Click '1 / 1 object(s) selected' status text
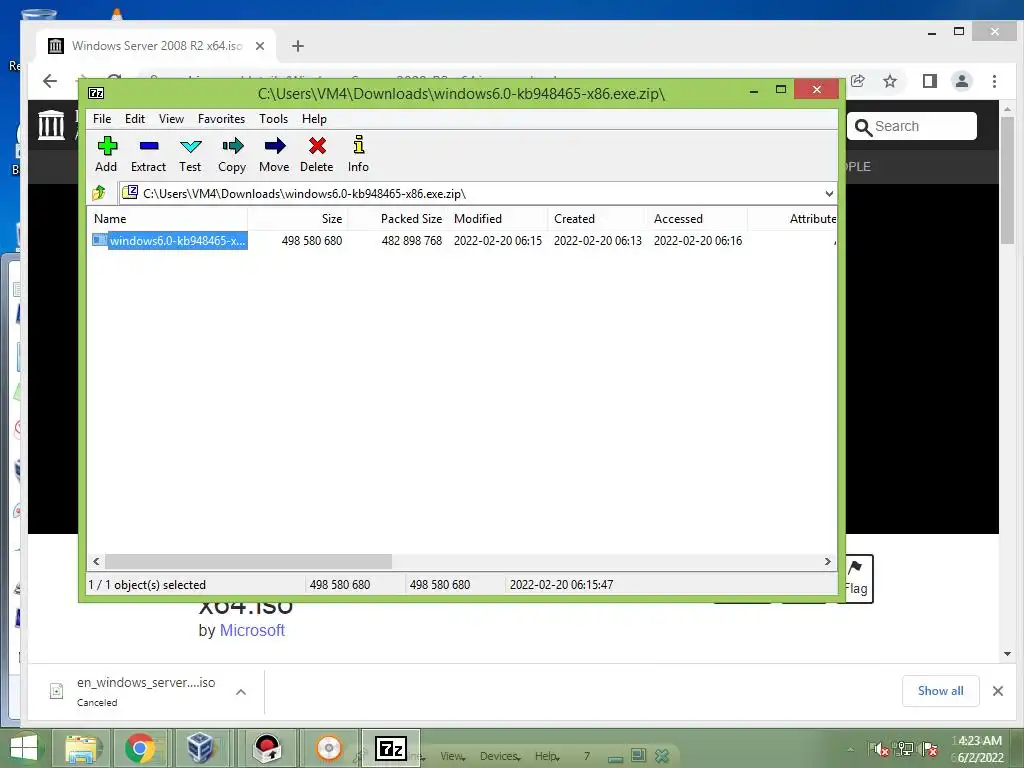Image resolution: width=1024 pixels, height=768 pixels. (x=147, y=584)
